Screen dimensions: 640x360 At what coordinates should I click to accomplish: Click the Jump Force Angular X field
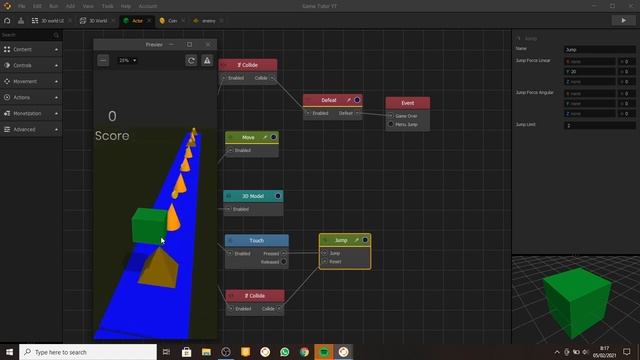click(590, 93)
